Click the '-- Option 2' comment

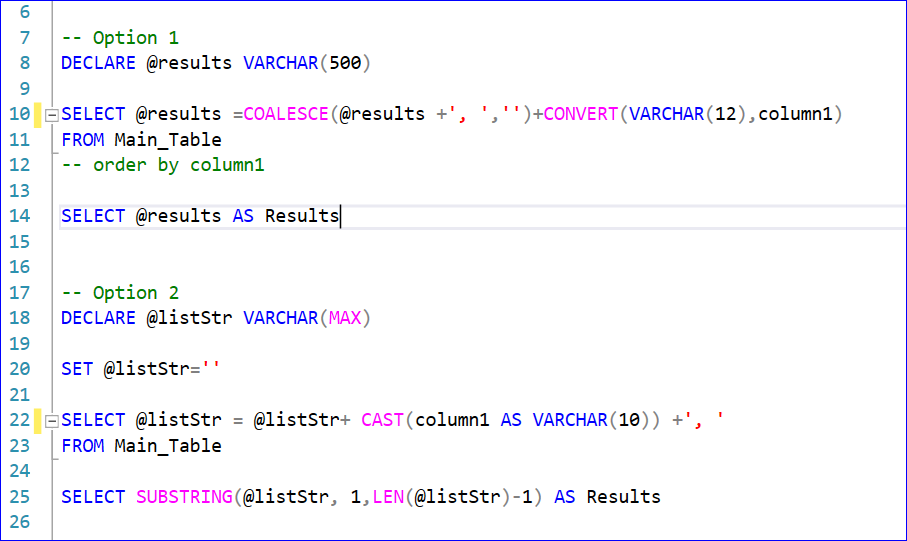click(x=120, y=293)
